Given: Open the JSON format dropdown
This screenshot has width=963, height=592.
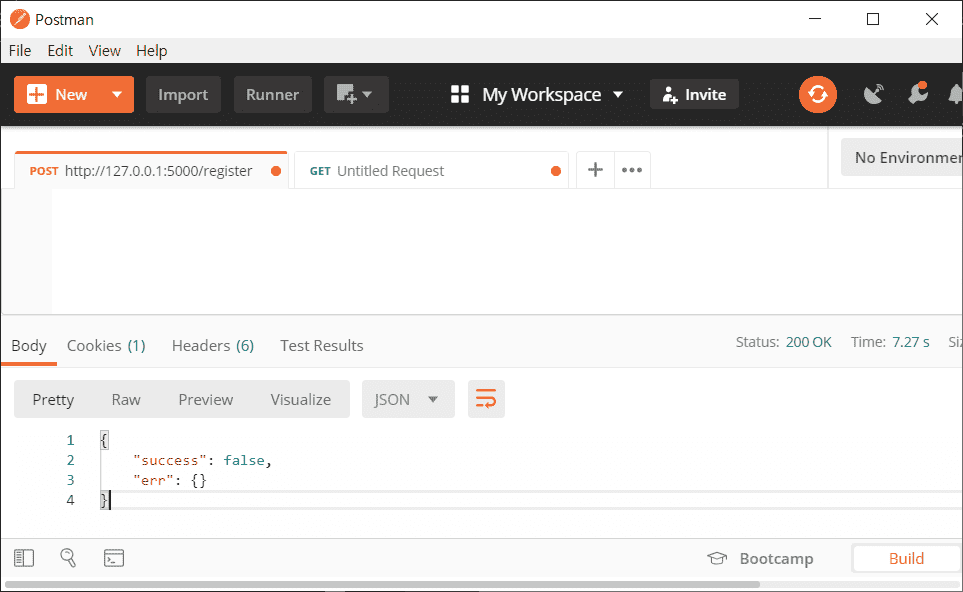Looking at the screenshot, I should click(x=408, y=399).
